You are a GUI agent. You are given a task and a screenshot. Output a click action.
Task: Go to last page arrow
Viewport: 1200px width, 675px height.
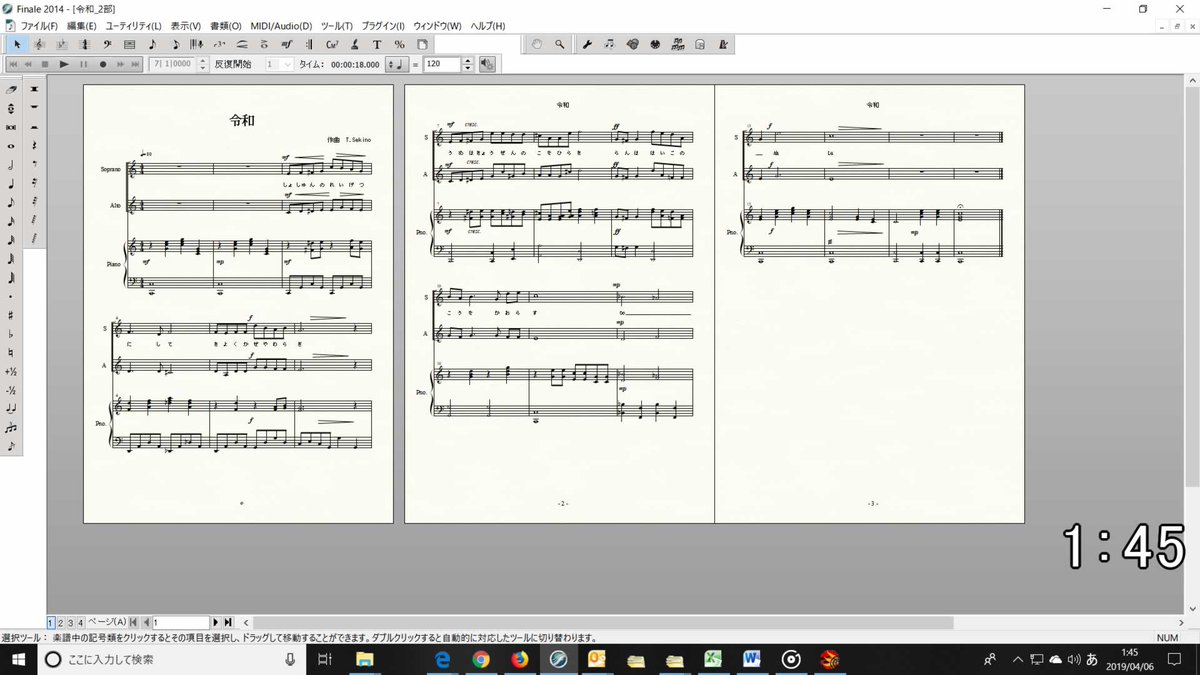[228, 622]
